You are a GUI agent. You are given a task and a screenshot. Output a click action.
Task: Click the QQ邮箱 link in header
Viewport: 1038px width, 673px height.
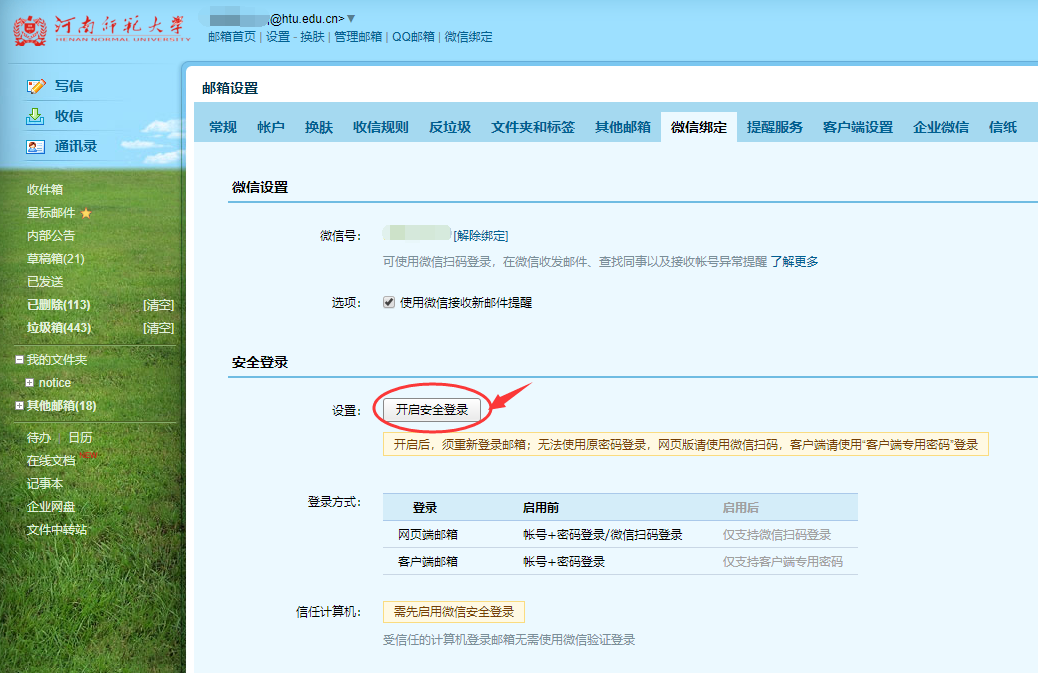pos(413,37)
